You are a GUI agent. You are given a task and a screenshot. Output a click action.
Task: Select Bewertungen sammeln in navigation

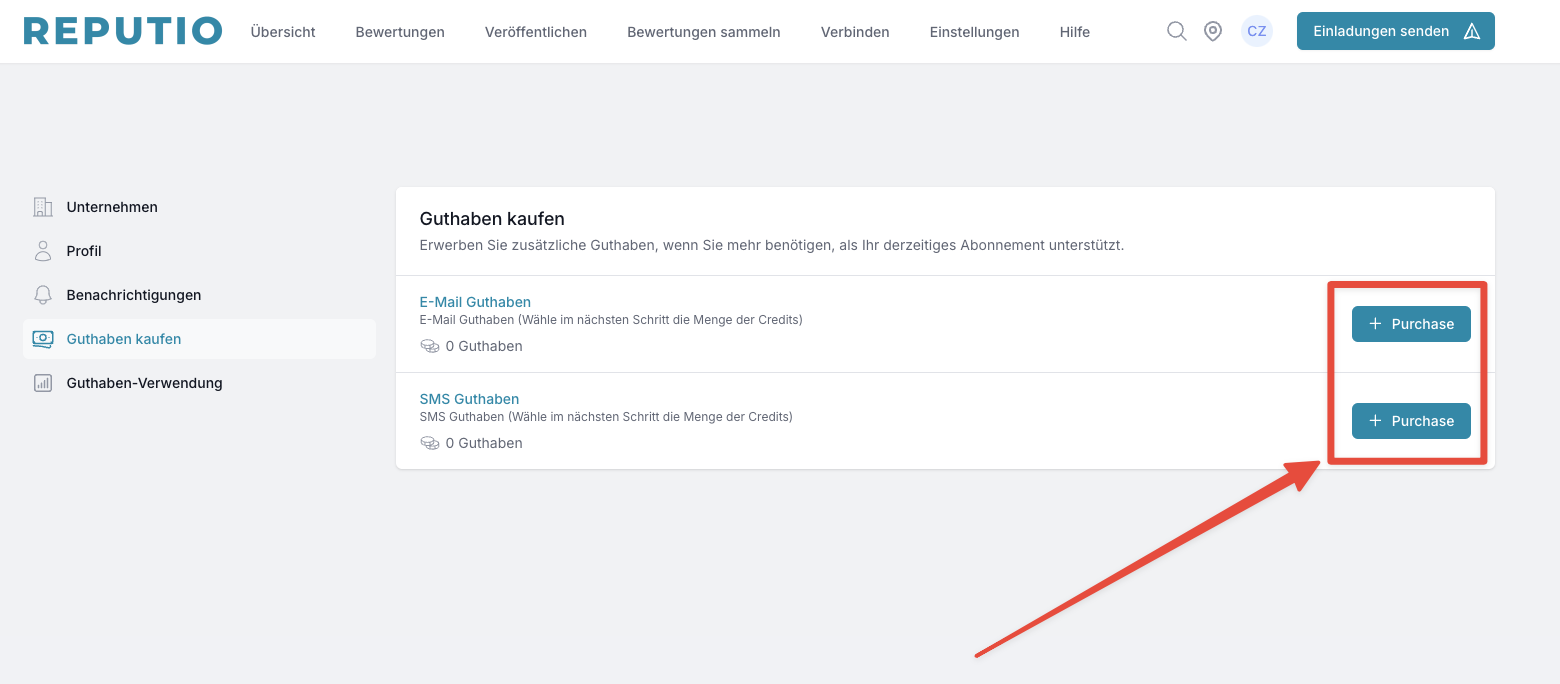(703, 32)
